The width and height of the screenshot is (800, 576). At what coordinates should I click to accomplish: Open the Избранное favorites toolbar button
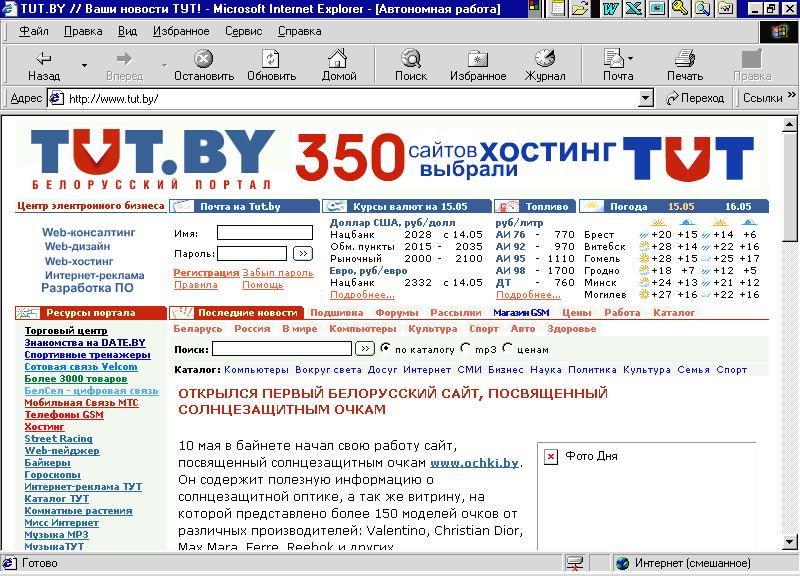(478, 65)
